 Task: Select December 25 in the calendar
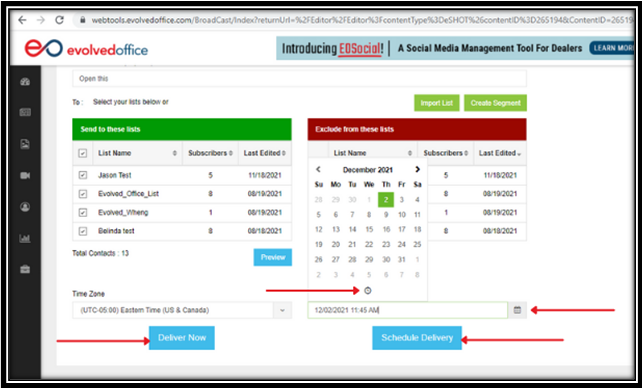(417, 244)
